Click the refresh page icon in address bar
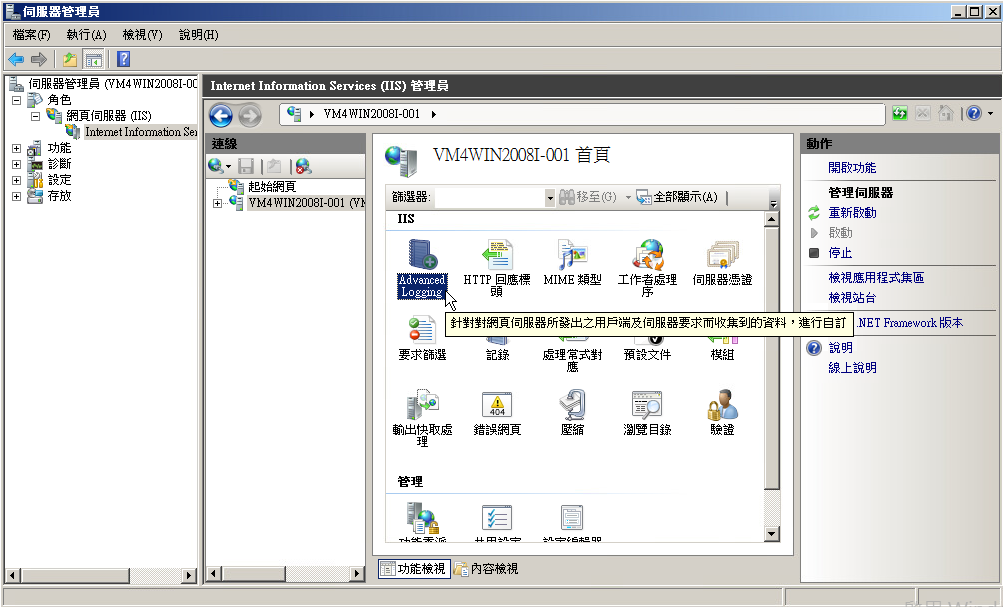The width and height of the screenshot is (1003, 607). pyautogui.click(x=900, y=114)
